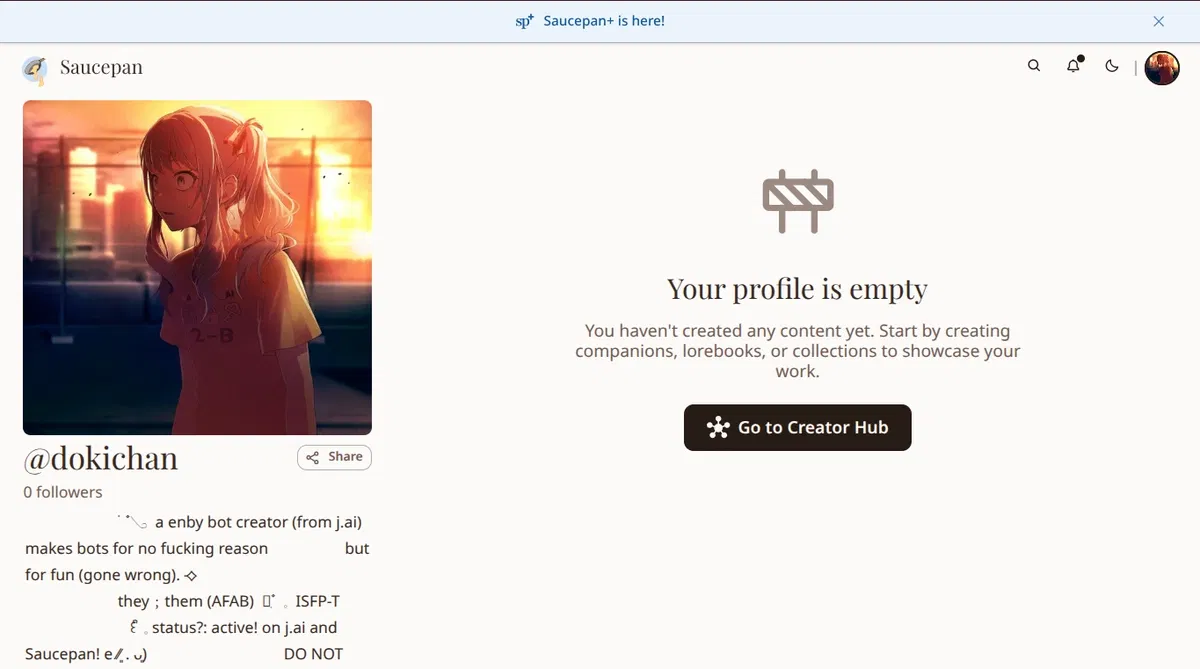Click the @dokichan username heading
This screenshot has height=669, width=1200.
pyautogui.click(x=101, y=458)
